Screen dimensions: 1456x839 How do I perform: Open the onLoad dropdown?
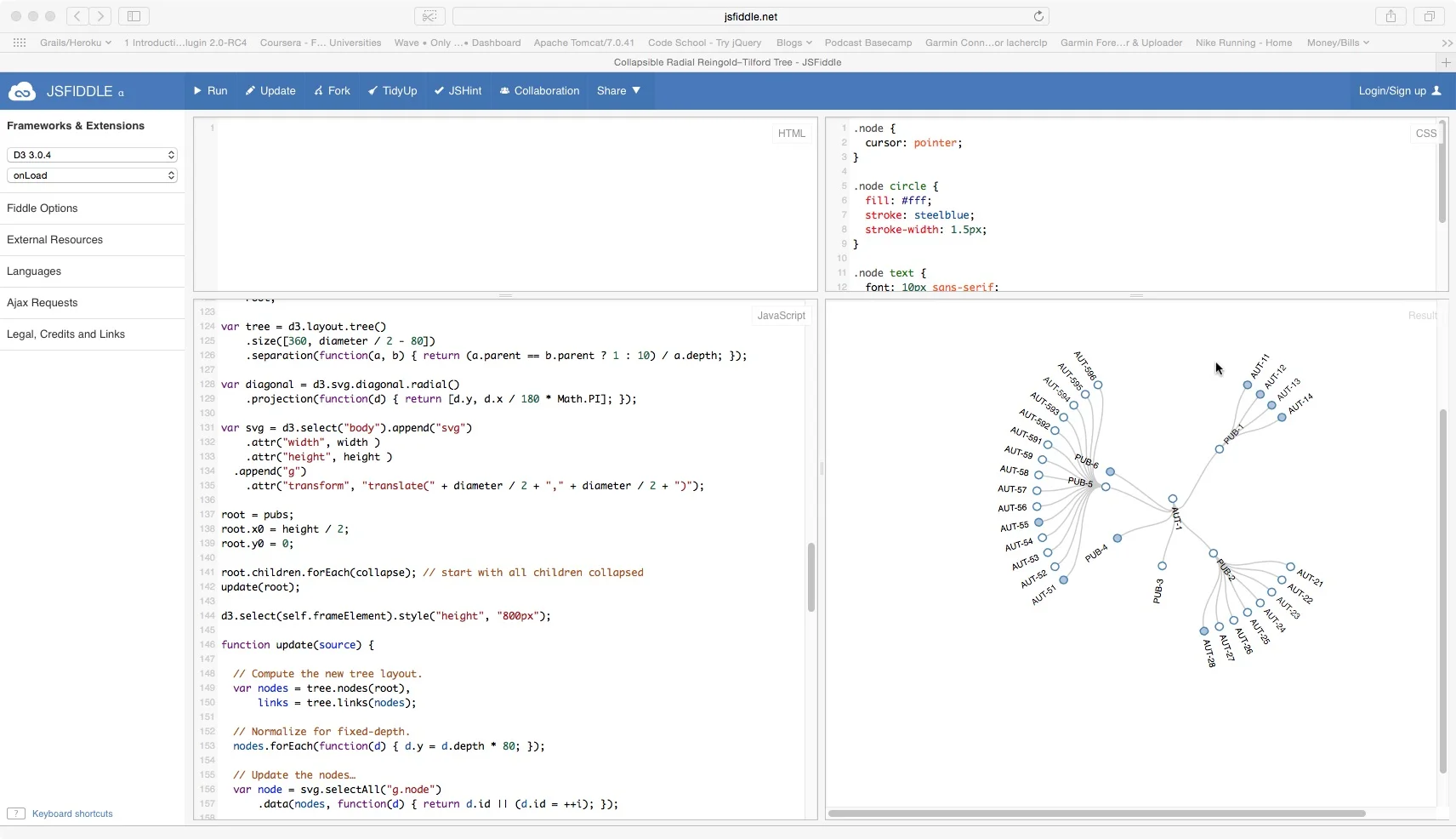click(x=92, y=175)
